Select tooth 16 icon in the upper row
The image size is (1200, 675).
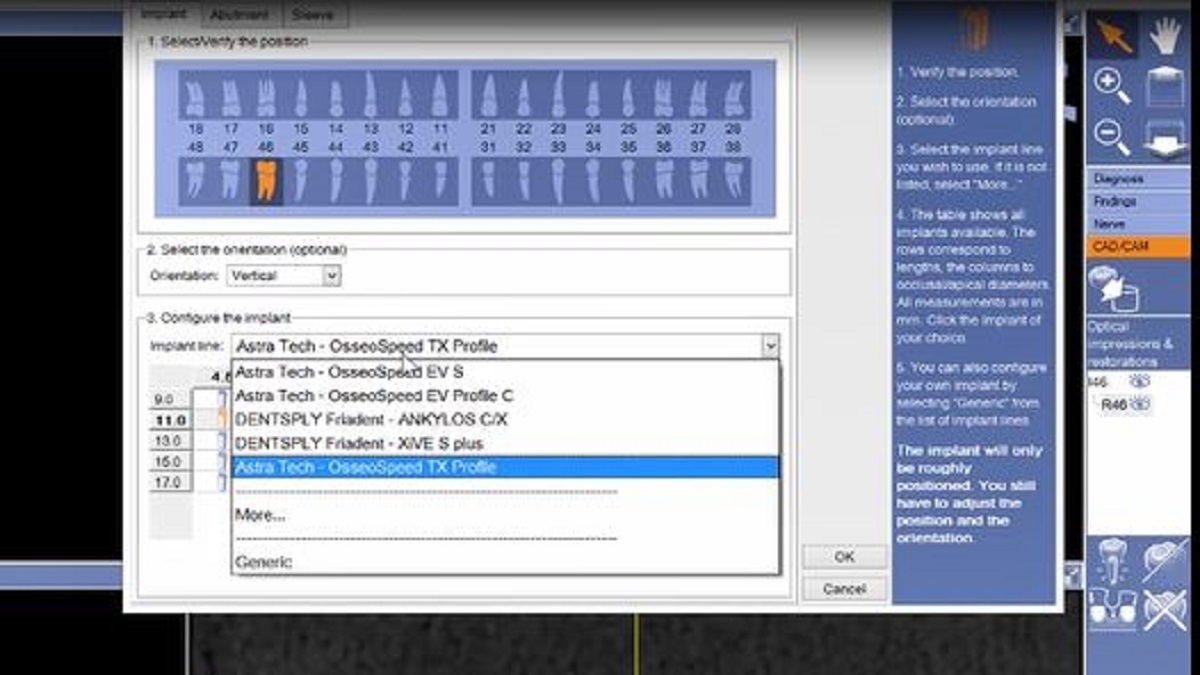266,98
